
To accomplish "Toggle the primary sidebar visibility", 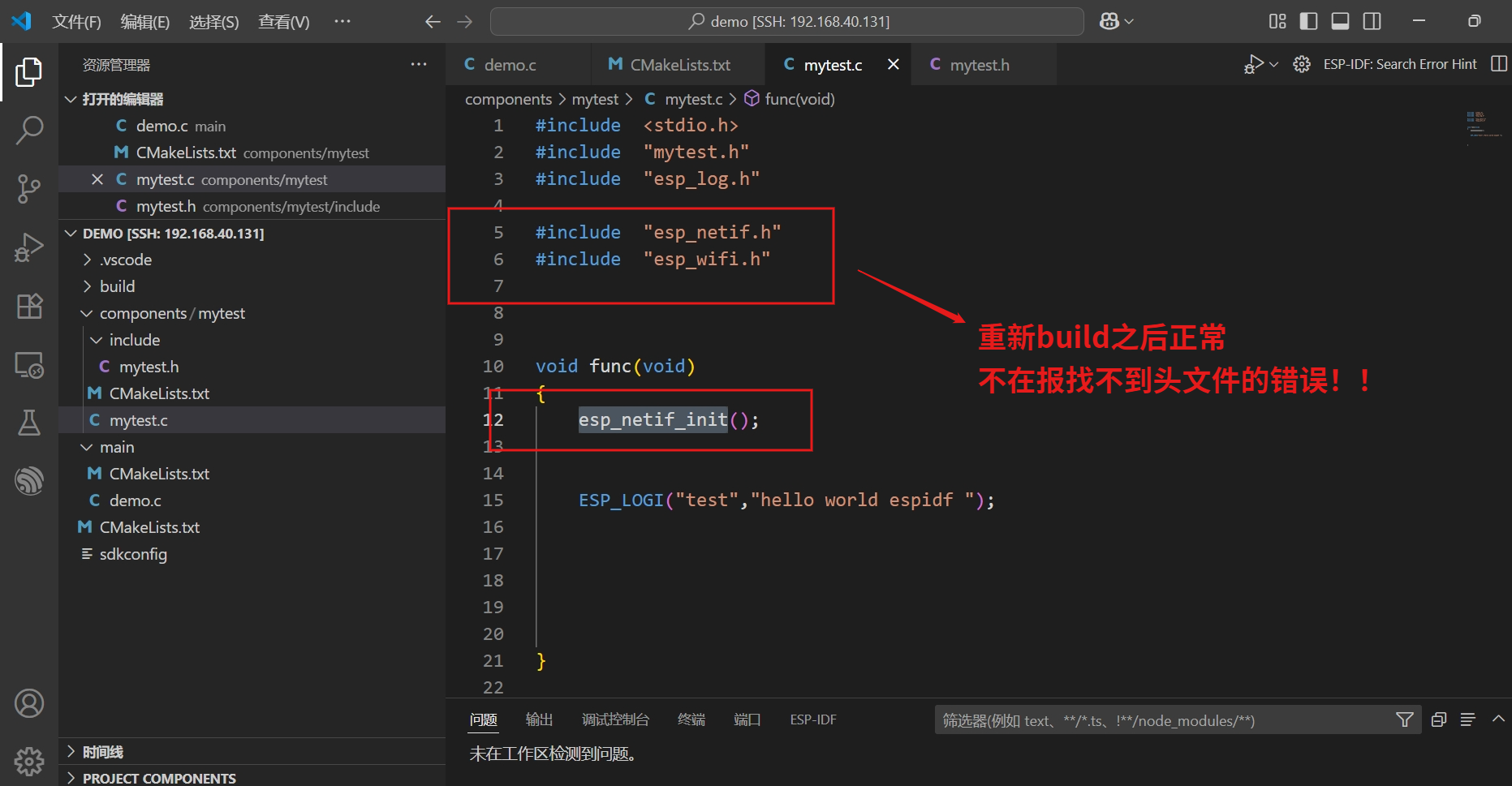I will tap(1308, 21).
